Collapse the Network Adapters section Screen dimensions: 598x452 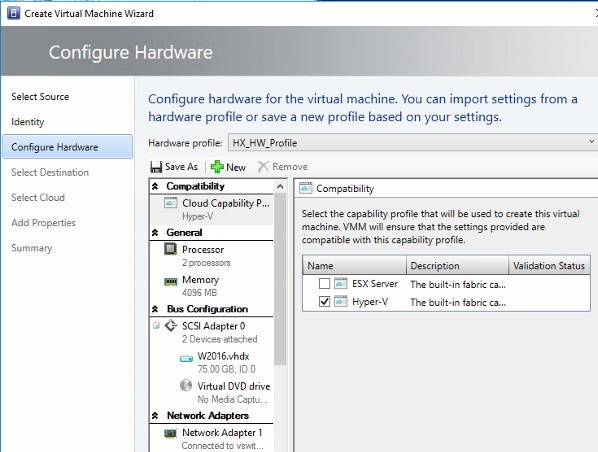click(155, 415)
